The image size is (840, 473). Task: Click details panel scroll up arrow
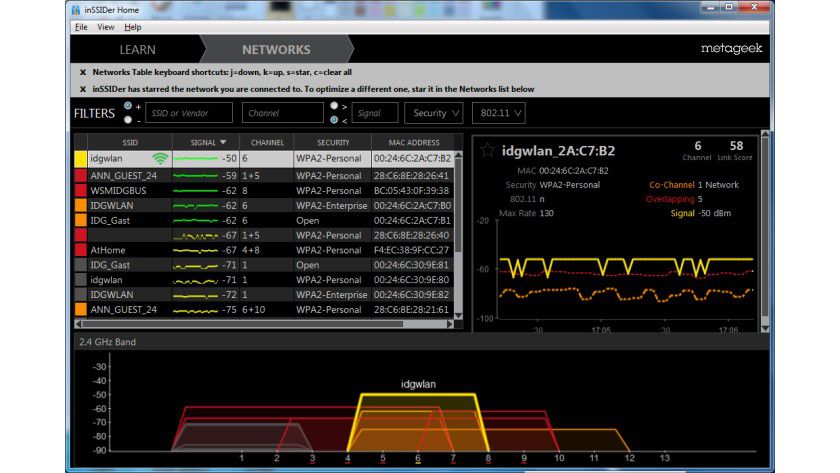point(765,134)
